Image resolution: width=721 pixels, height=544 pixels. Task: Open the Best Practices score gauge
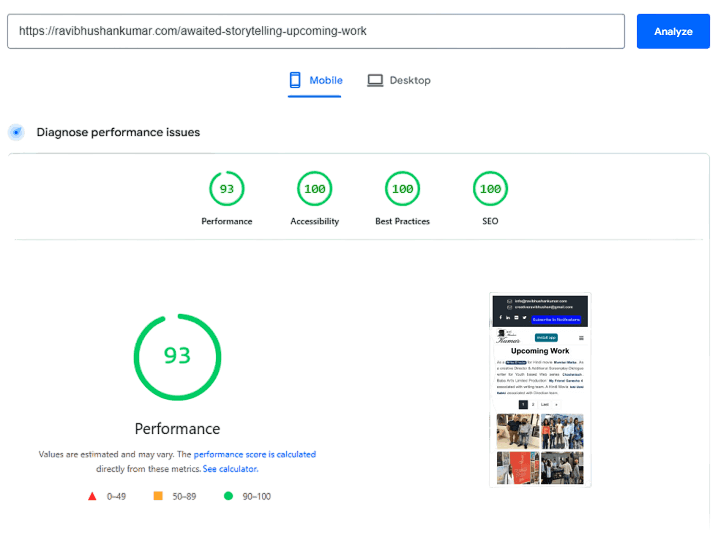tap(403, 188)
